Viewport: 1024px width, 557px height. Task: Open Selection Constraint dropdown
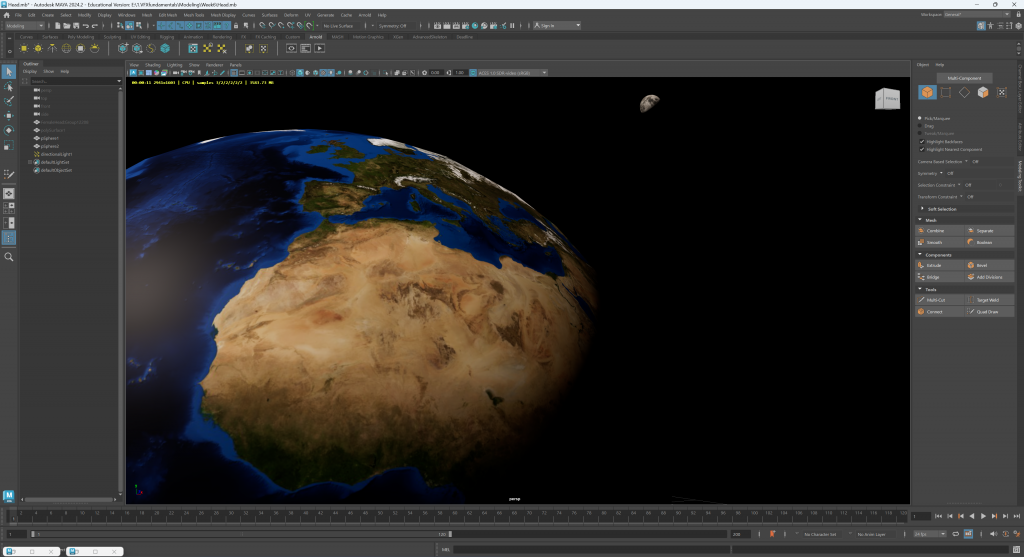959,185
